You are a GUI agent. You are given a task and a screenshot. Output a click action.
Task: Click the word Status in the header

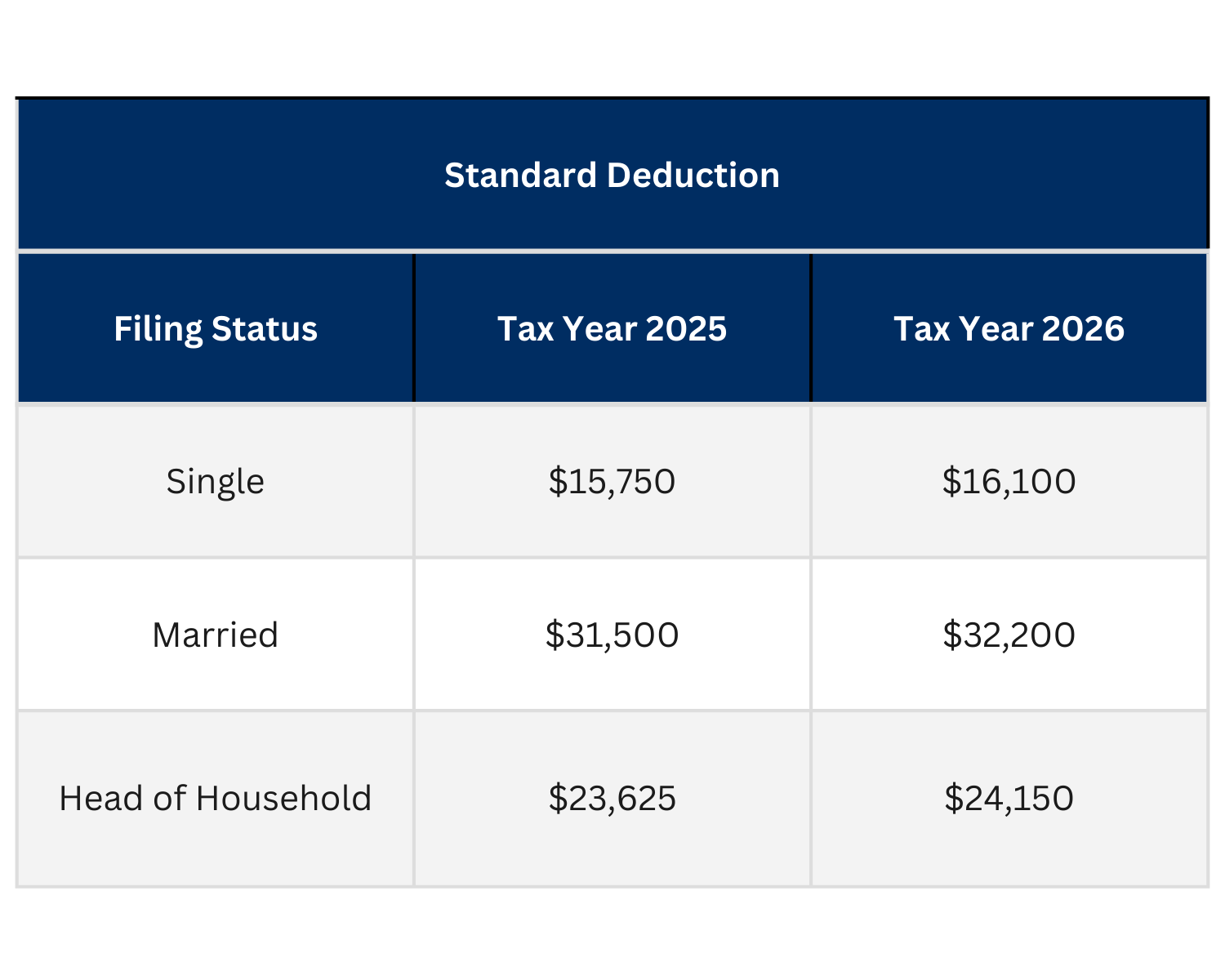tap(265, 329)
